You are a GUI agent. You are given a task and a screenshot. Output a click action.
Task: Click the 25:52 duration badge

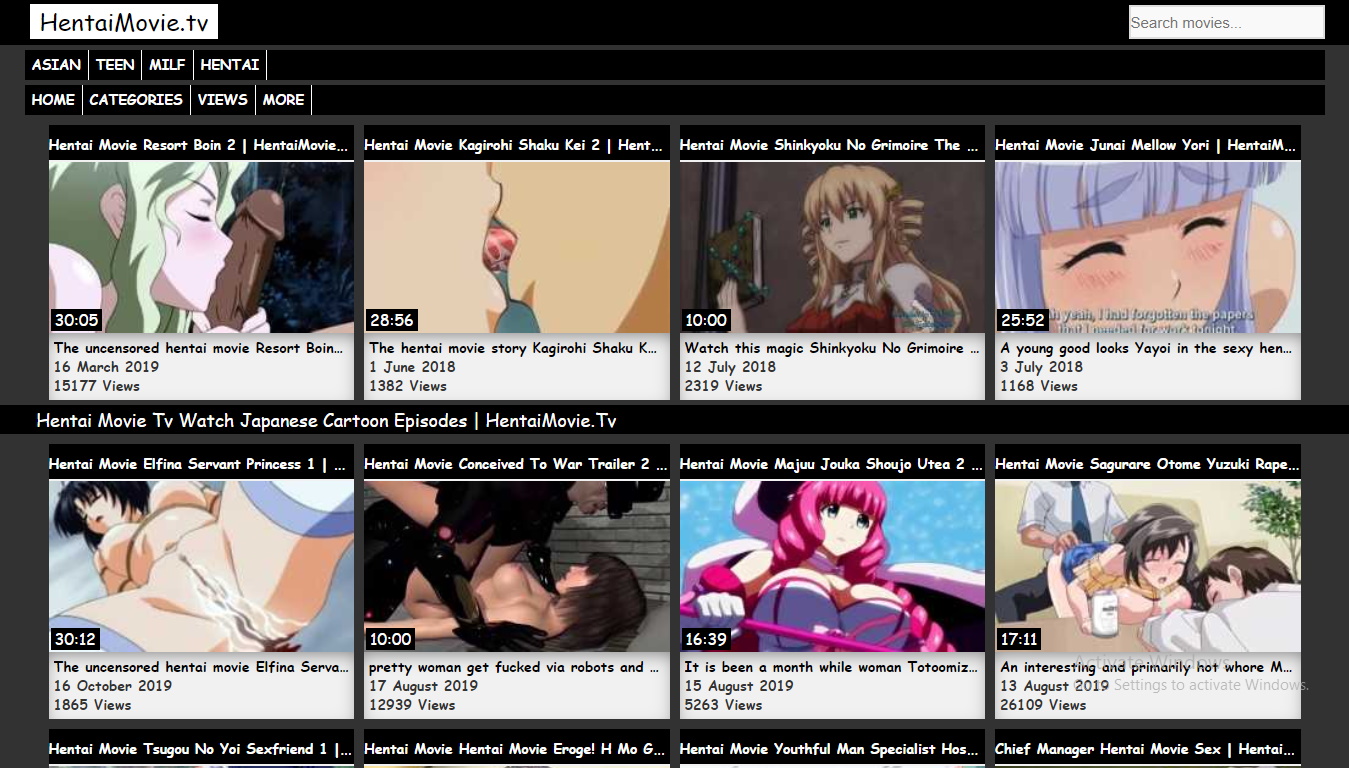tap(1023, 320)
